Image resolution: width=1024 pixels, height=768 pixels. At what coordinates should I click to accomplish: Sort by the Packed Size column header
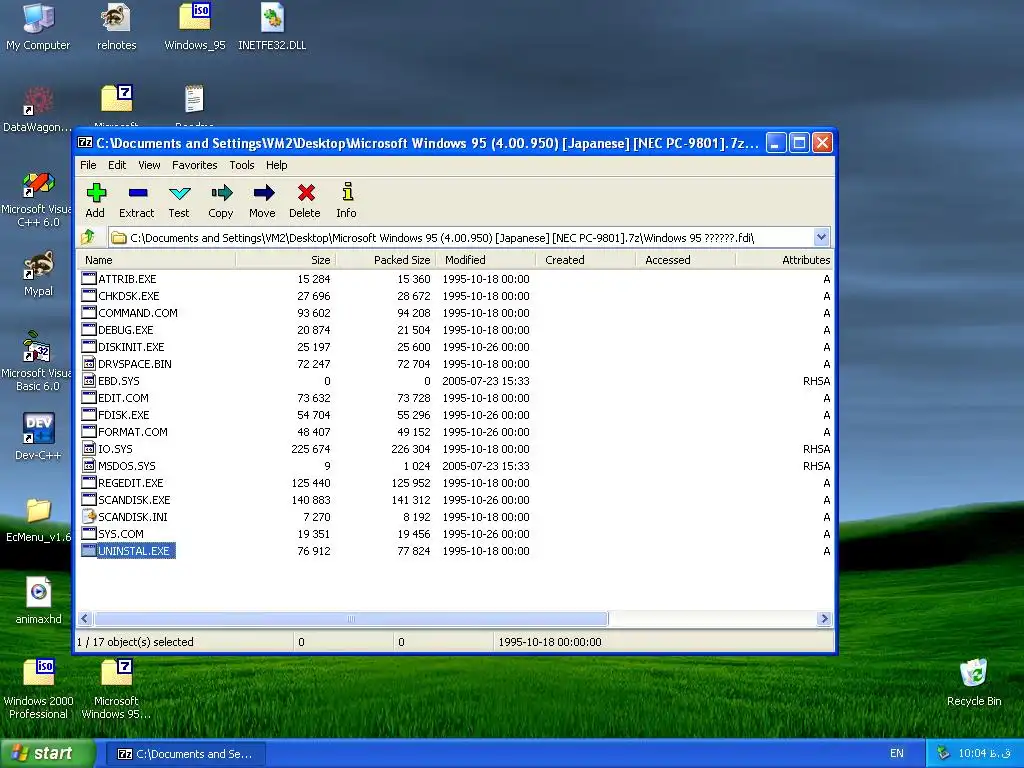coord(385,260)
